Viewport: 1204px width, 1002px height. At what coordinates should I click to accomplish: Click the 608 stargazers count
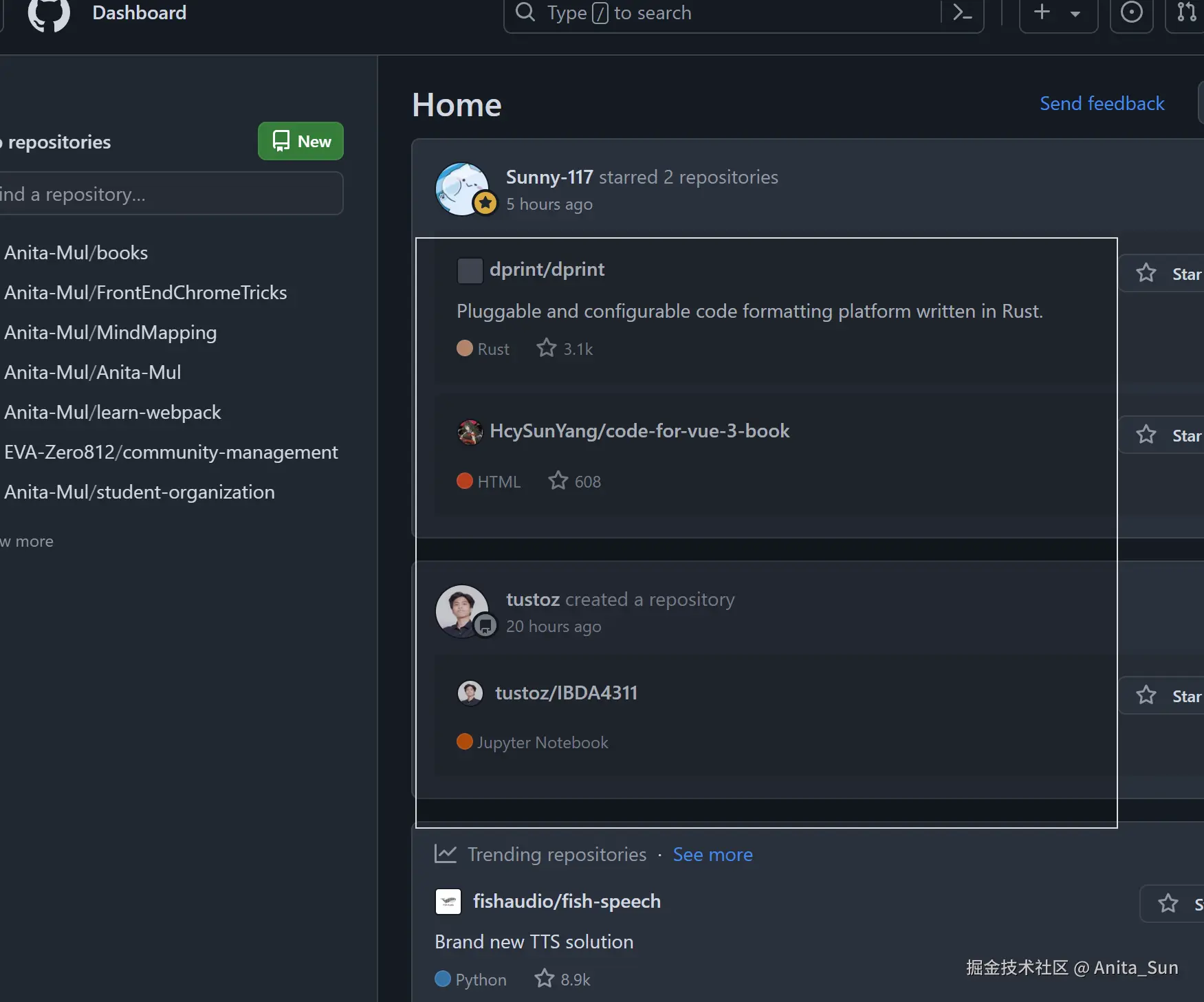pyautogui.click(x=575, y=481)
